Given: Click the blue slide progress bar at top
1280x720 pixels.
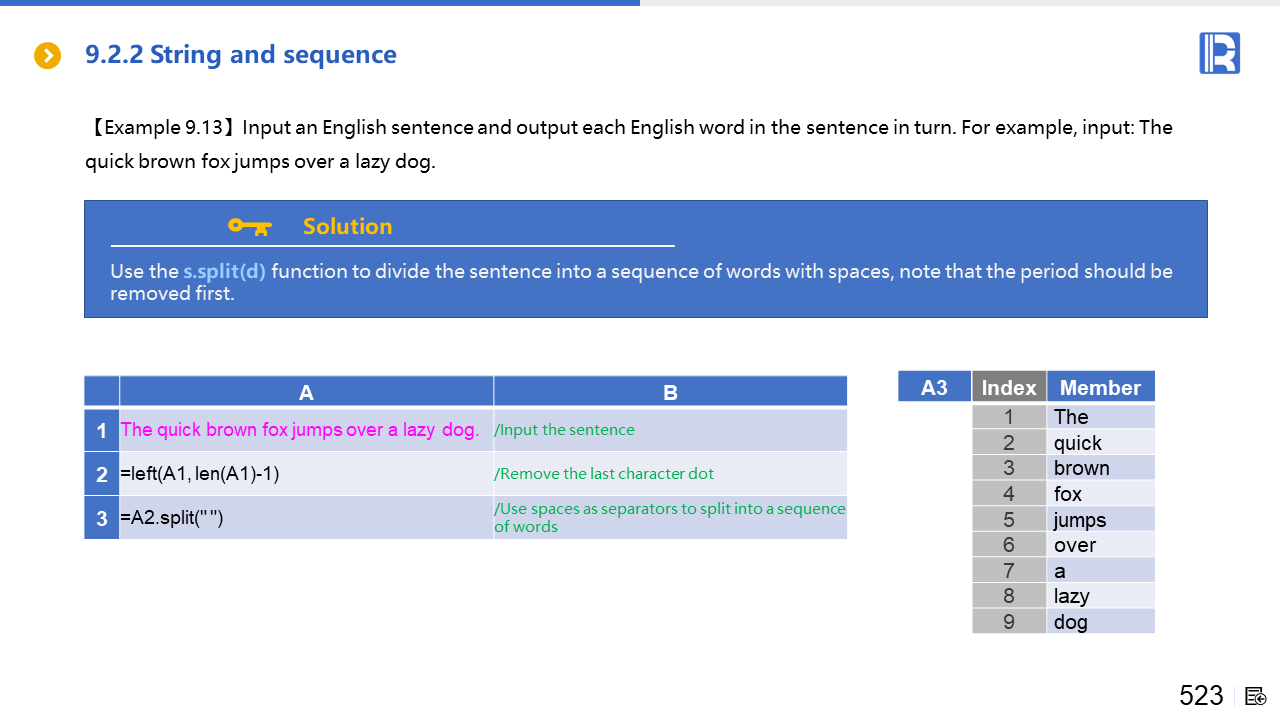Looking at the screenshot, I should coord(320,3).
